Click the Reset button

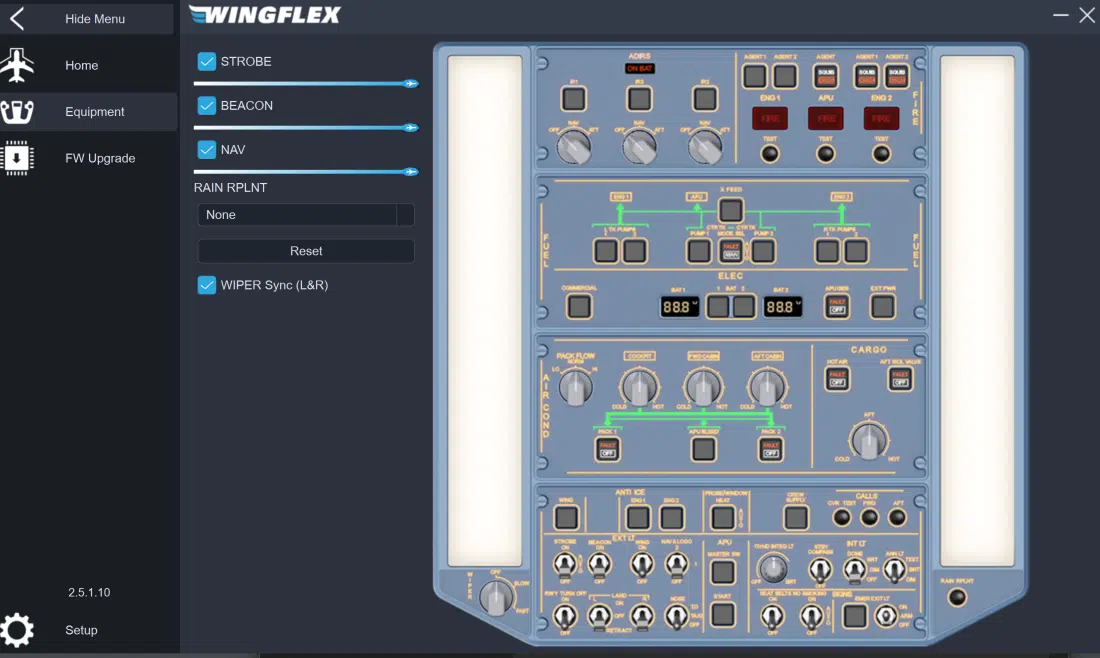coord(306,251)
